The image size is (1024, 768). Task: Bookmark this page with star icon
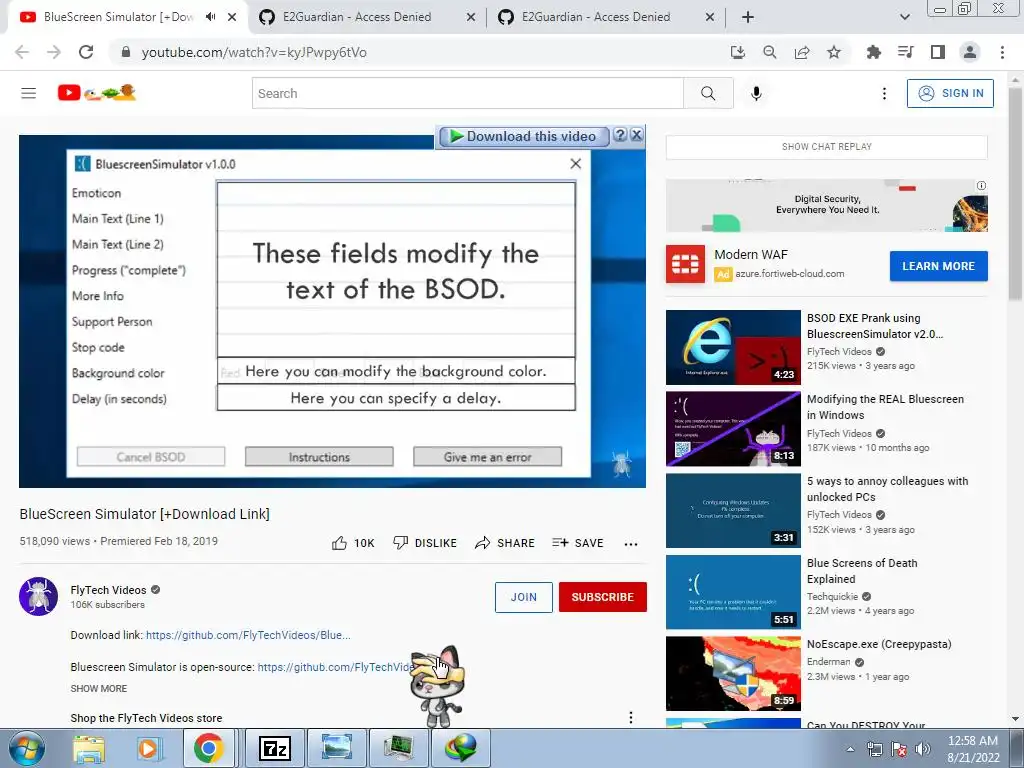(834, 52)
